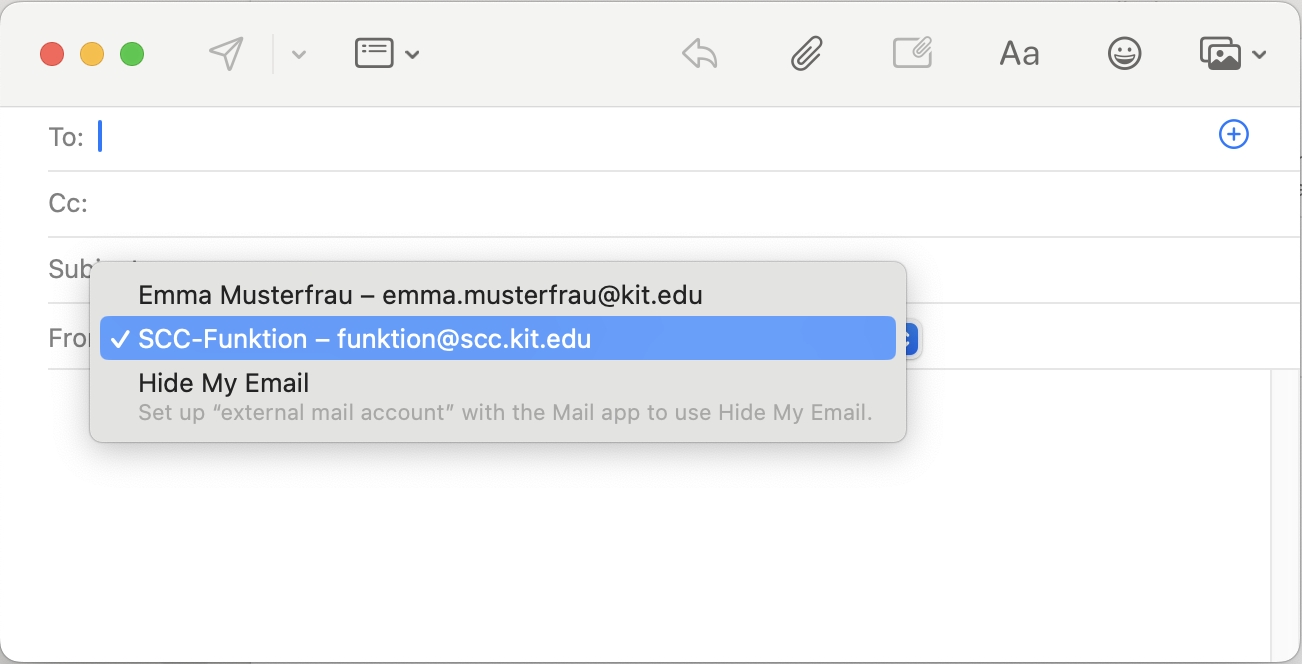
Task: Click into the Cc field
Action: [x=690, y=204]
